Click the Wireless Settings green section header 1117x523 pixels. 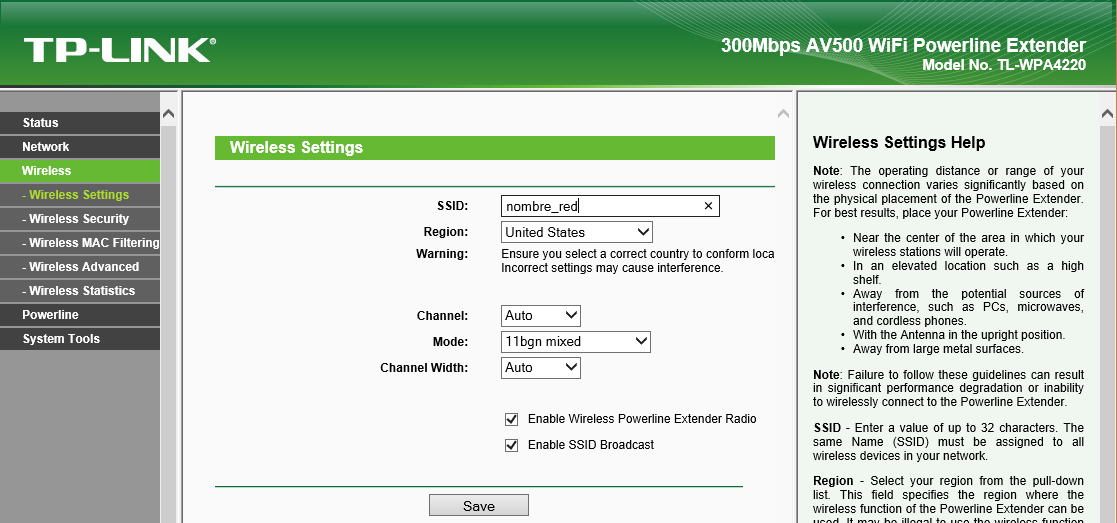(x=494, y=147)
